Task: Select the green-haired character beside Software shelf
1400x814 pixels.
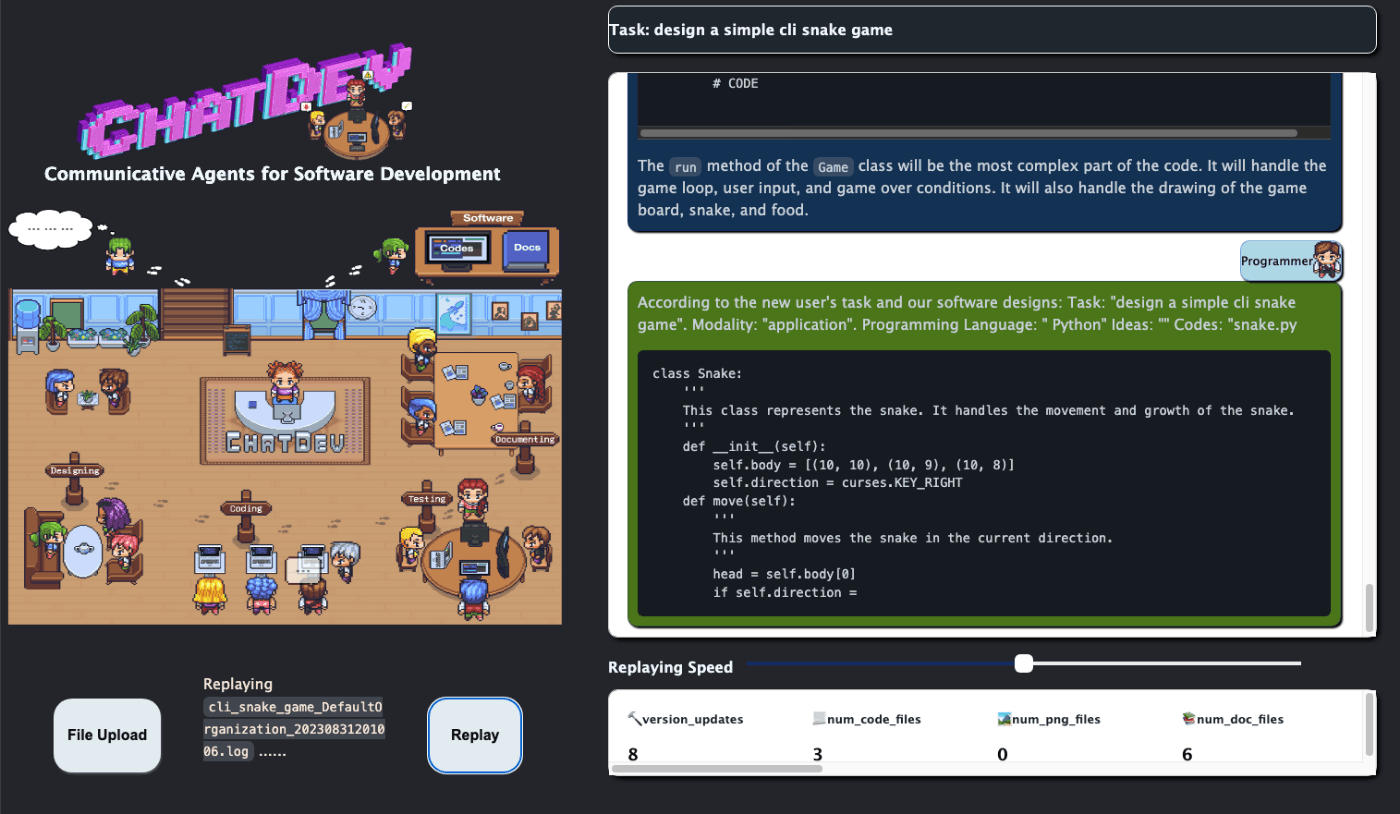Action: pos(393,255)
